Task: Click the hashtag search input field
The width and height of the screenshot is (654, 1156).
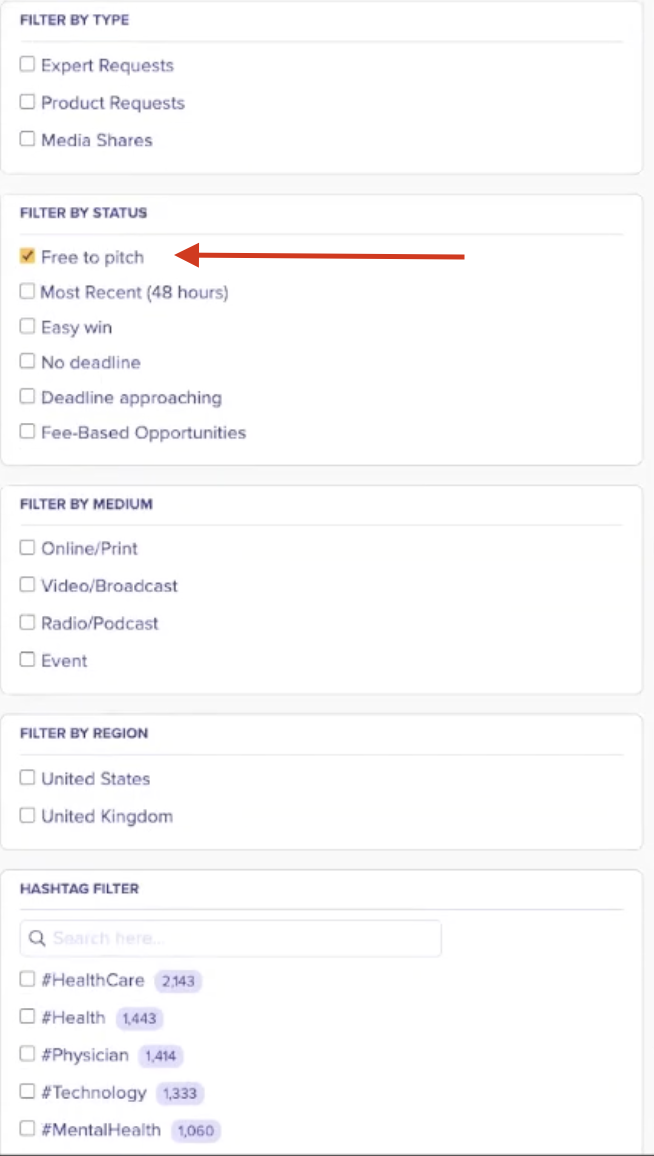Action: [240, 939]
